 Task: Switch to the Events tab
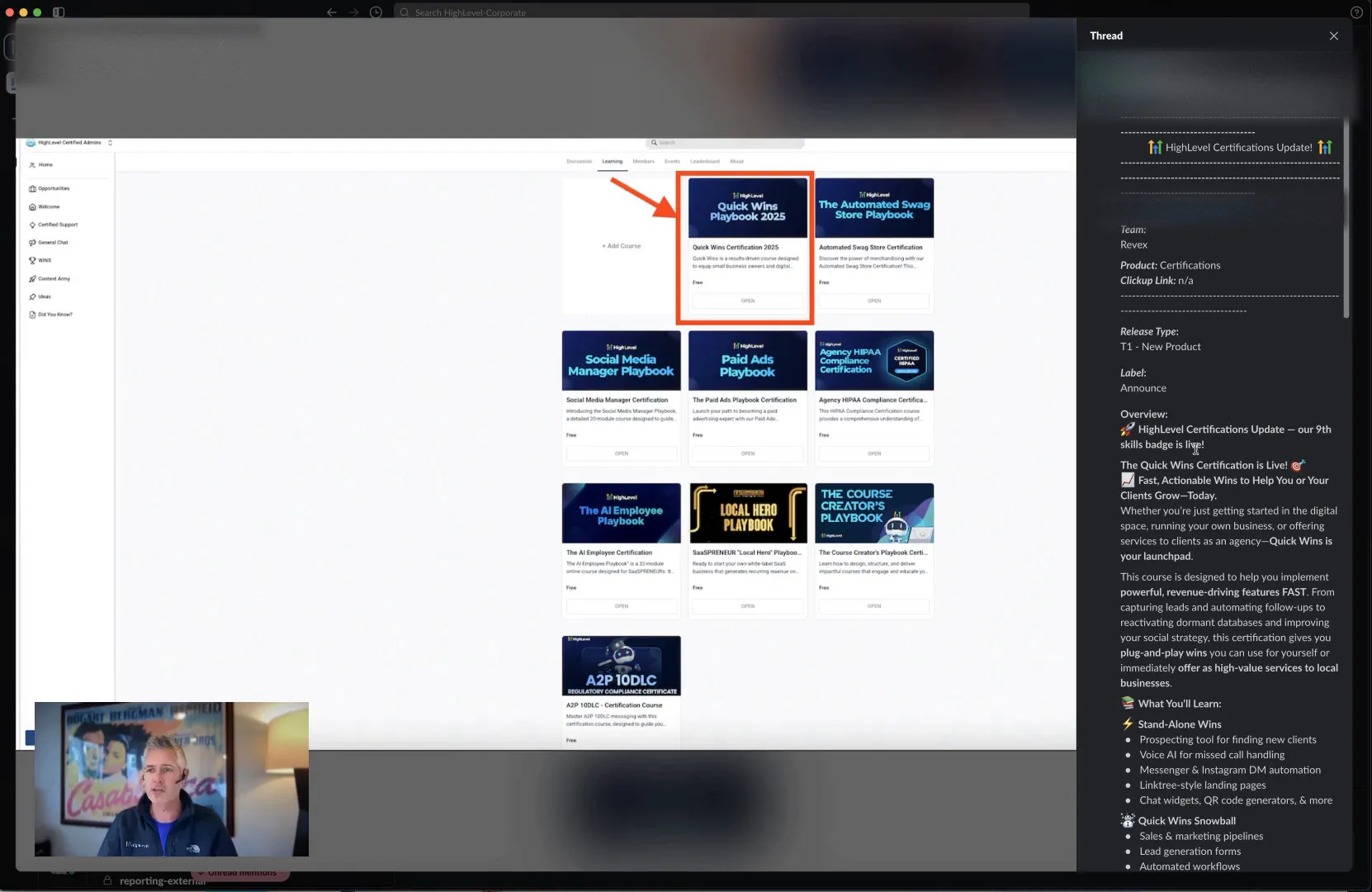click(672, 162)
